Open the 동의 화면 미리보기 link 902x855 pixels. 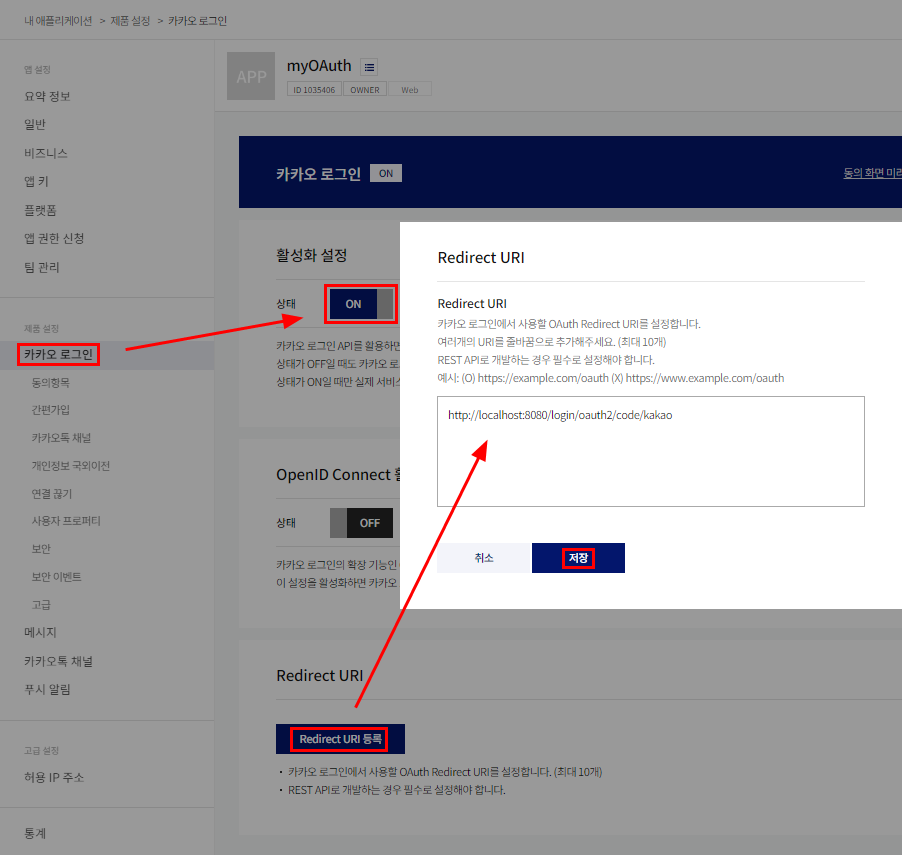[872, 173]
